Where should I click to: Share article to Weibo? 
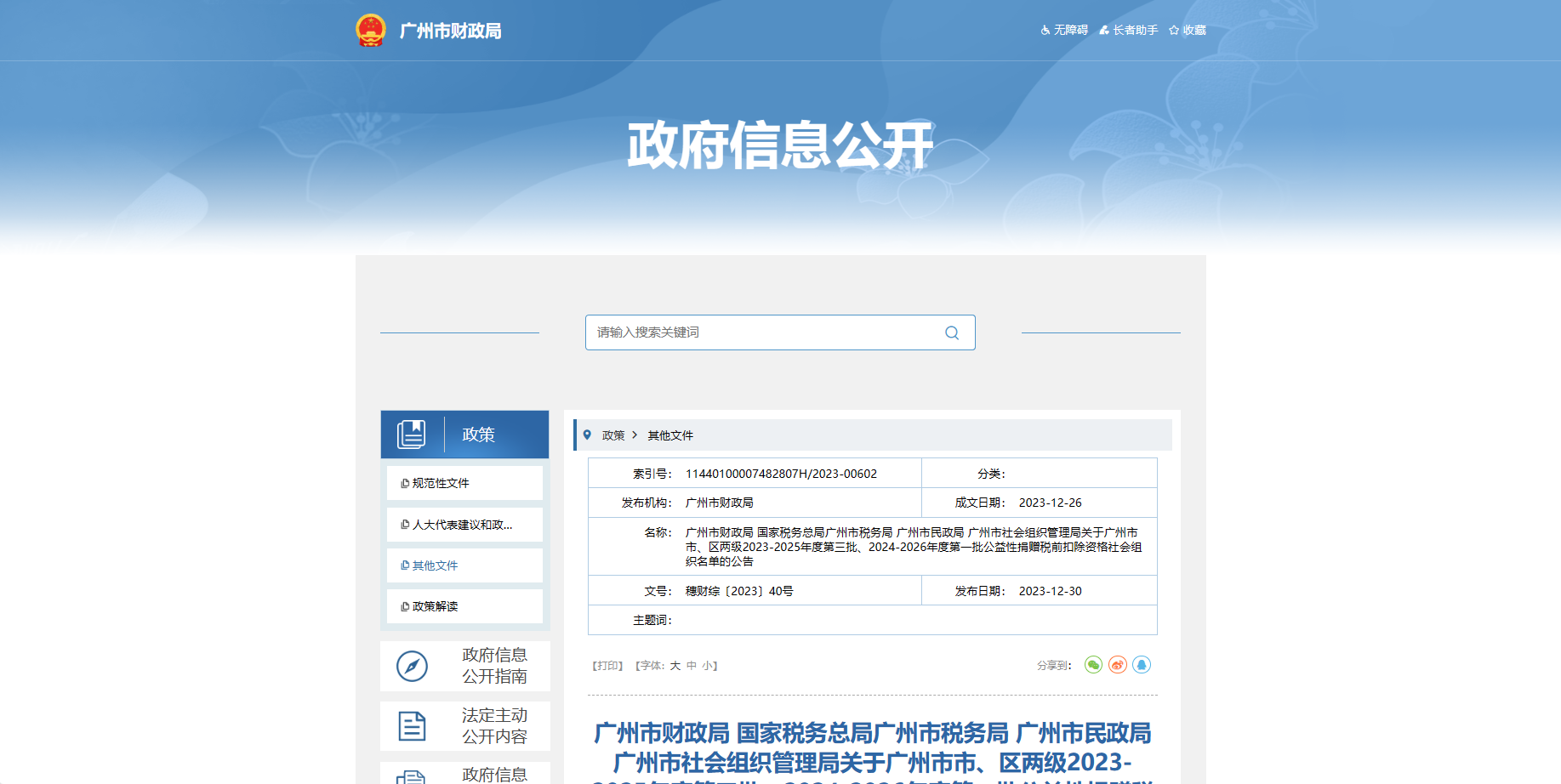[x=1117, y=665]
